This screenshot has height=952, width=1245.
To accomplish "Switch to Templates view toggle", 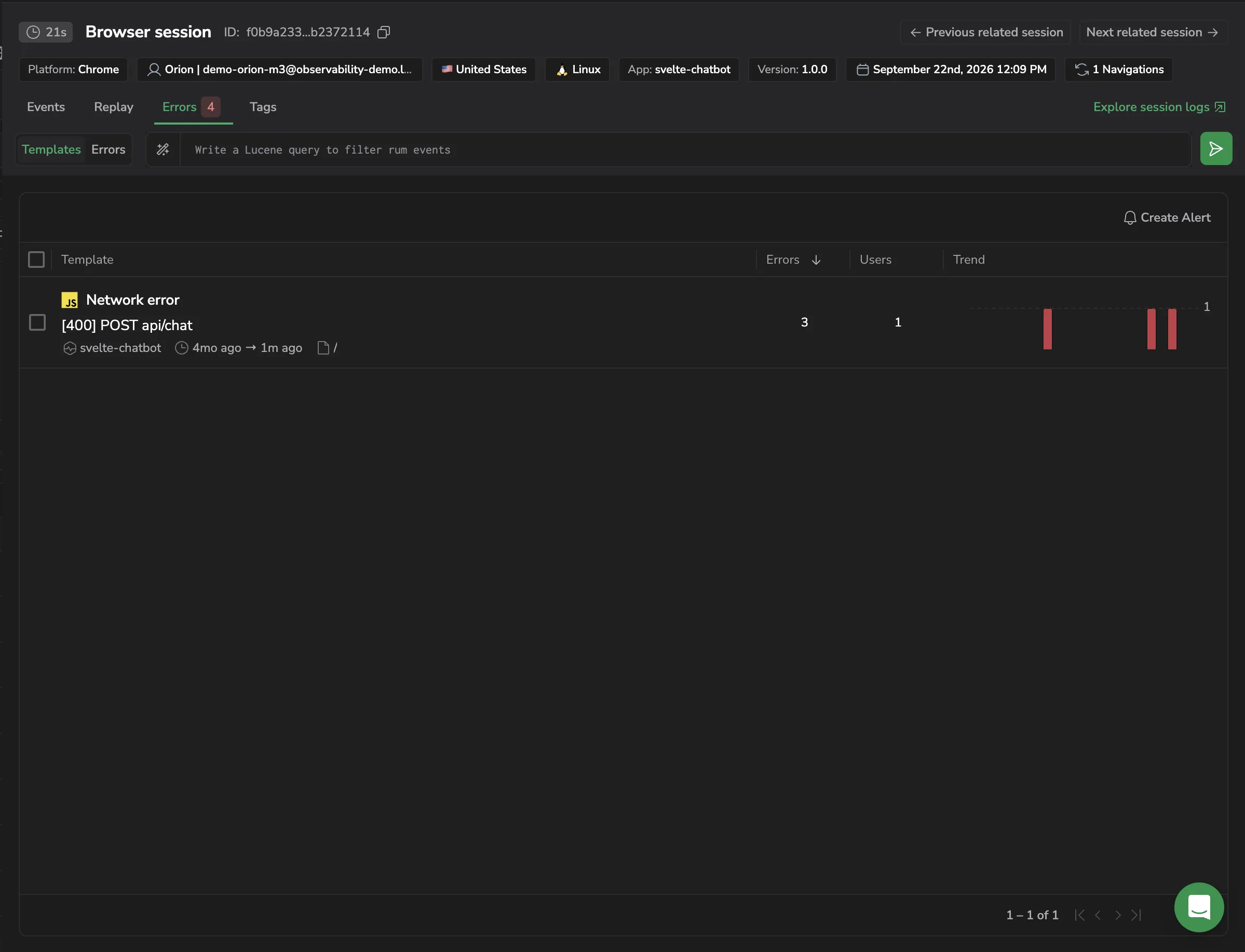I will tap(51, 149).
